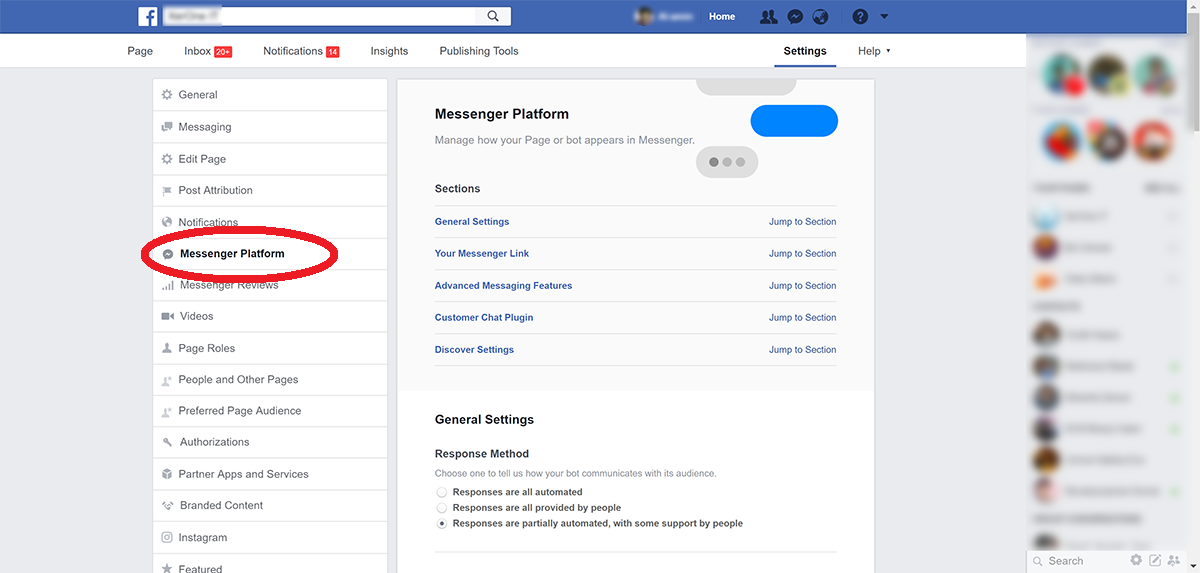Click the search magnifier icon
This screenshot has height=573, width=1200.
(493, 16)
